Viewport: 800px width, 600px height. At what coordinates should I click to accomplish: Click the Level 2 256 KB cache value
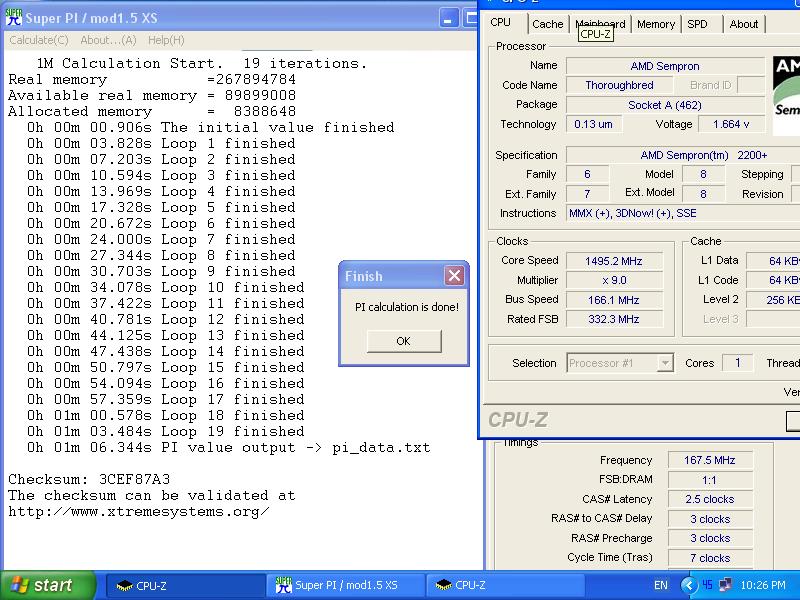(773, 300)
